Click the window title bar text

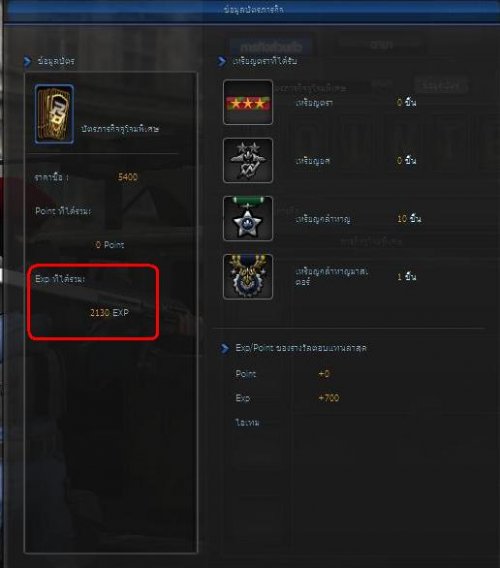tap(254, 10)
